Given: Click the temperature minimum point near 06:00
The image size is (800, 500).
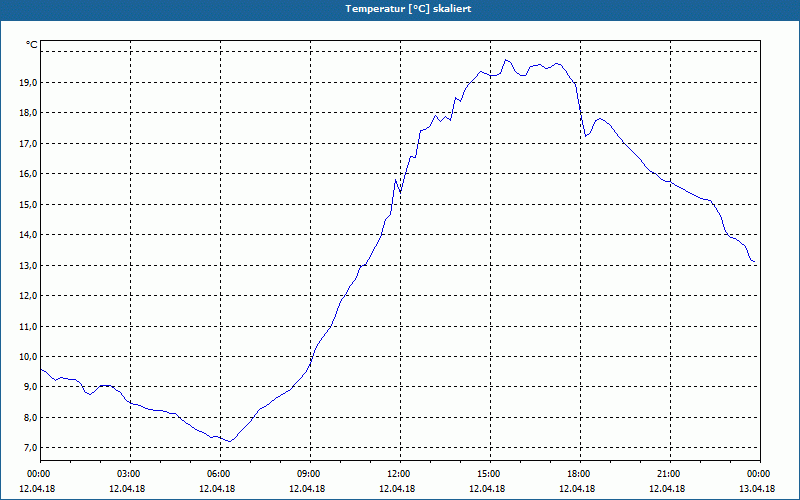Looking at the screenshot, I should (230, 441).
